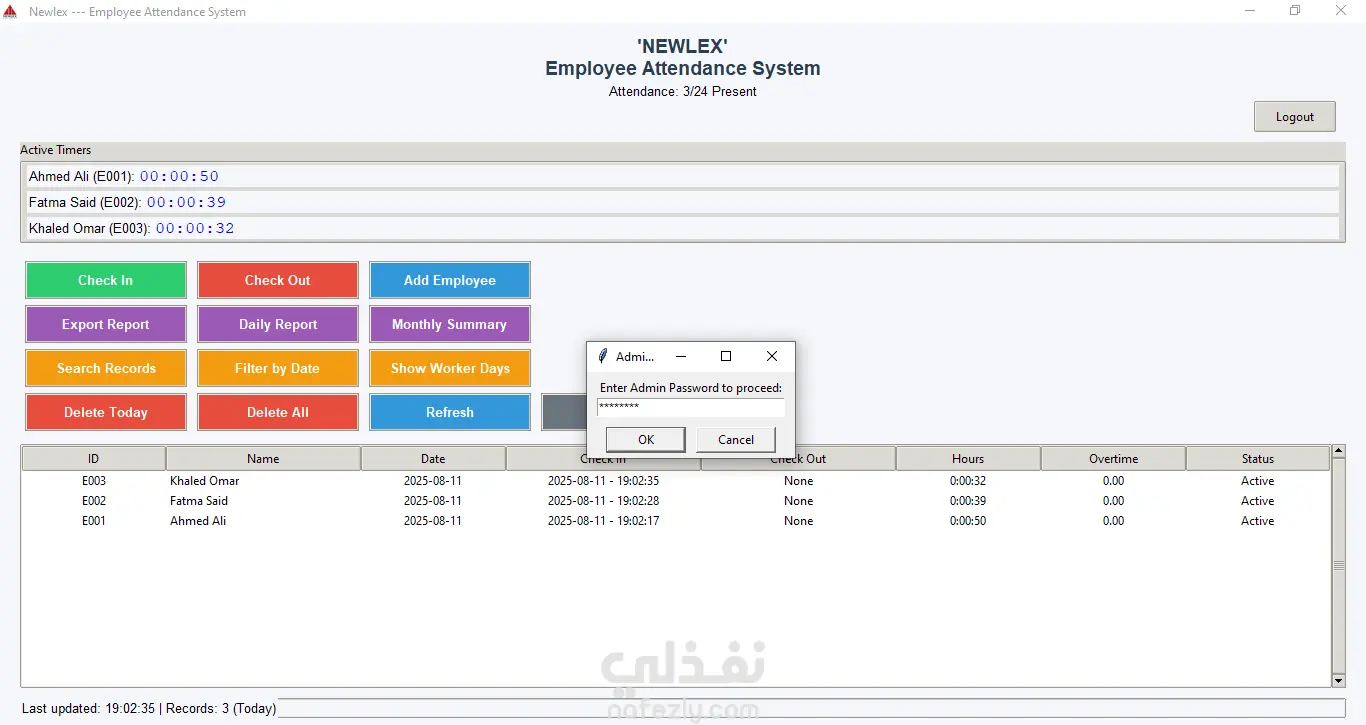Minimize the main Newlex window
1366x725 pixels.
(1250, 11)
